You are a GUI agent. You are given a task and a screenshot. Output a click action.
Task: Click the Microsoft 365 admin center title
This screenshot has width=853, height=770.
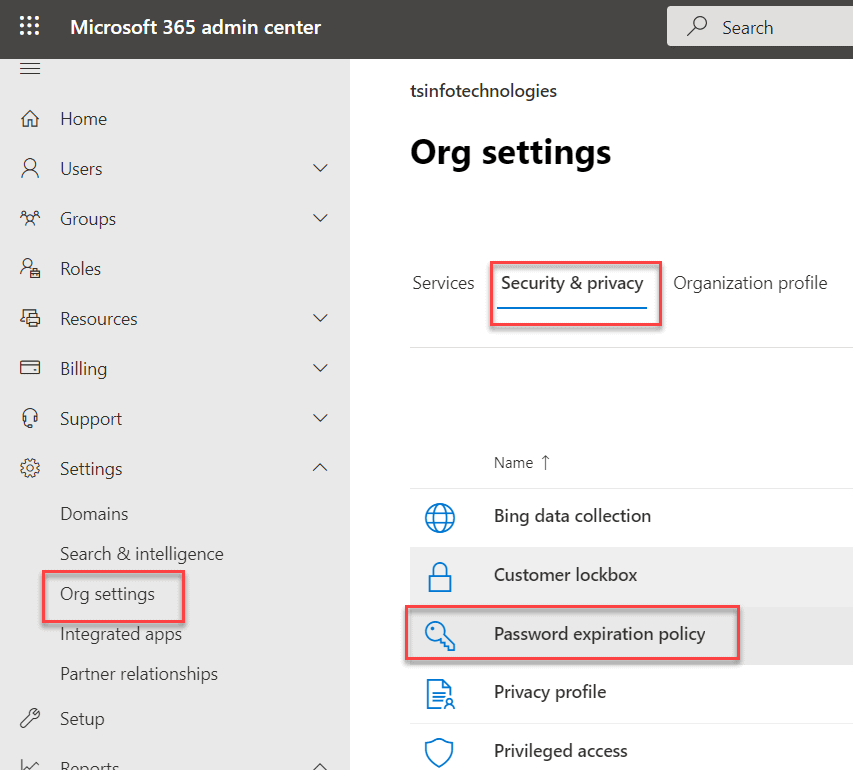195,27
